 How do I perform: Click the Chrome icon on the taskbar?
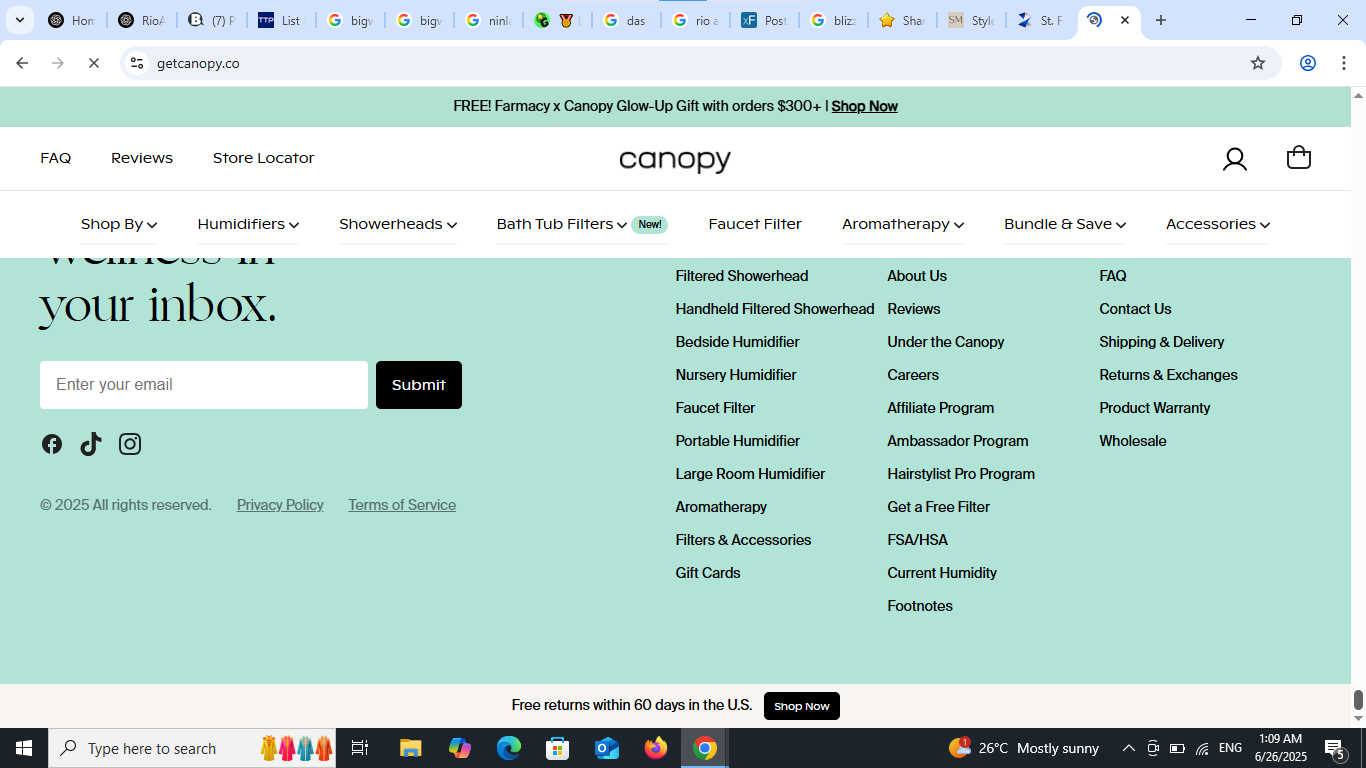tap(705, 748)
